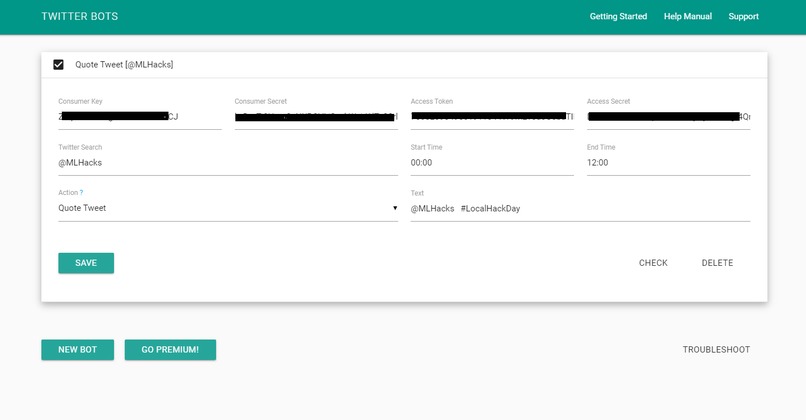Click the Twitter Search field with @MLHacks
806x420 pixels.
pyautogui.click(x=228, y=163)
